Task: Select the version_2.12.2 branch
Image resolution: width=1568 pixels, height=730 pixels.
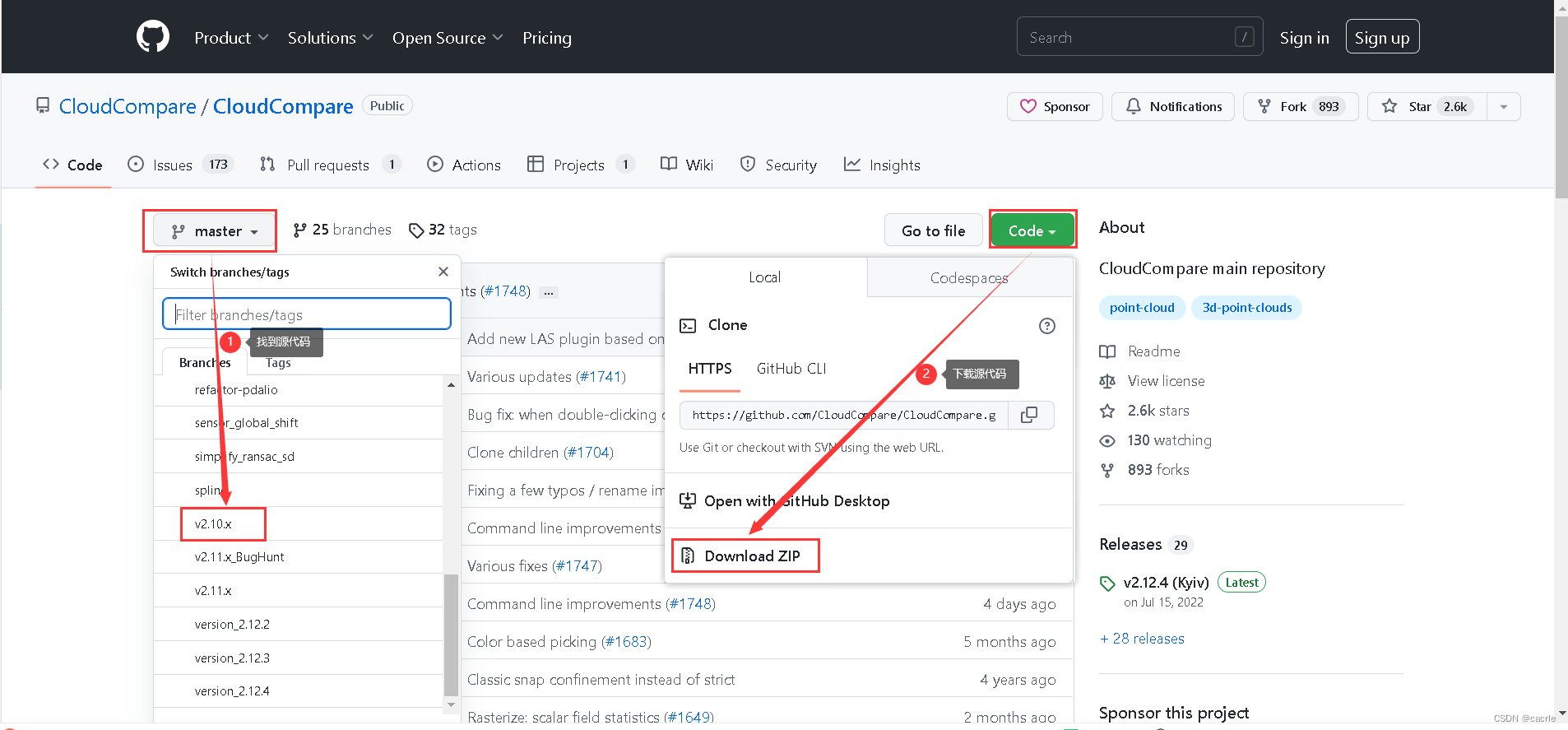Action: pos(298,625)
